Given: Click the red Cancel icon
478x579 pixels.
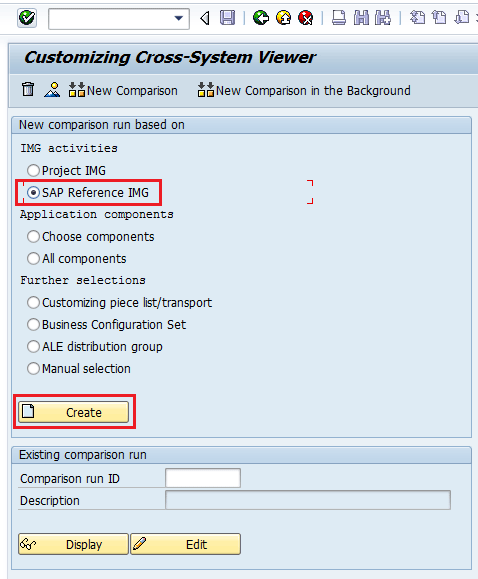Looking at the screenshot, I should click(305, 18).
